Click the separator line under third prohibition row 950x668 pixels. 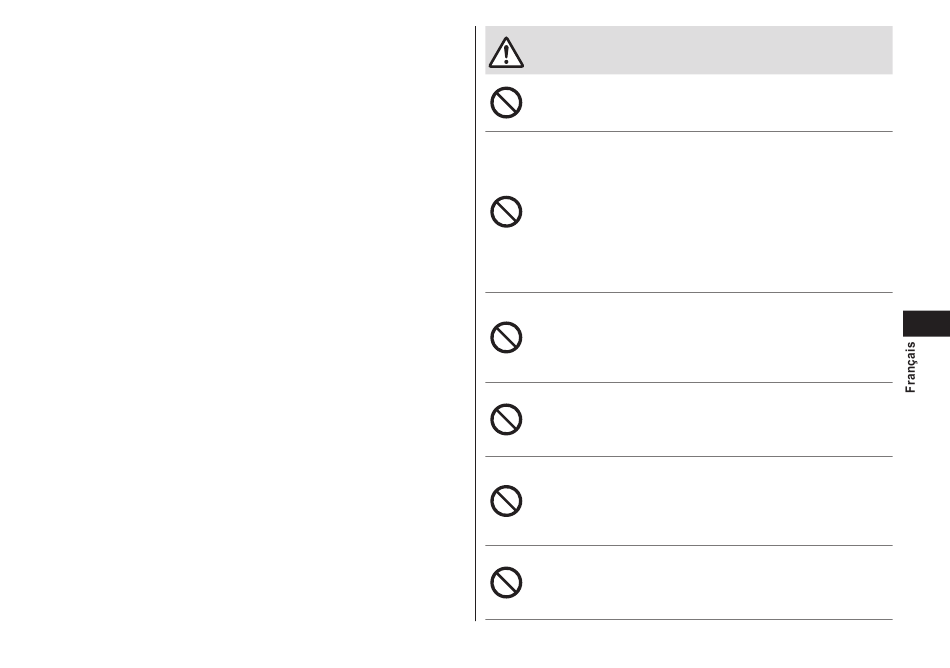click(689, 382)
